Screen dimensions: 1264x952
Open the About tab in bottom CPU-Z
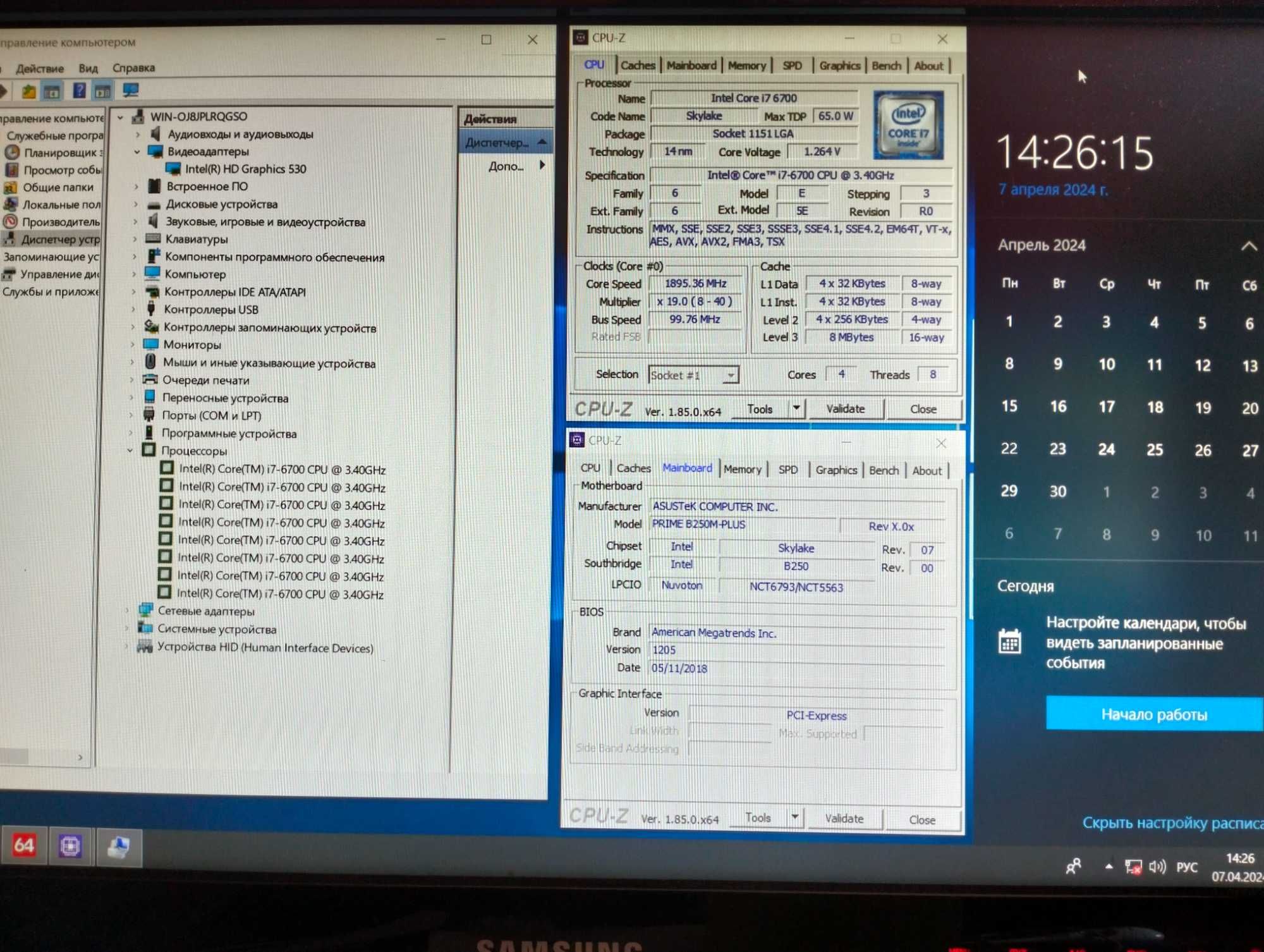point(927,470)
